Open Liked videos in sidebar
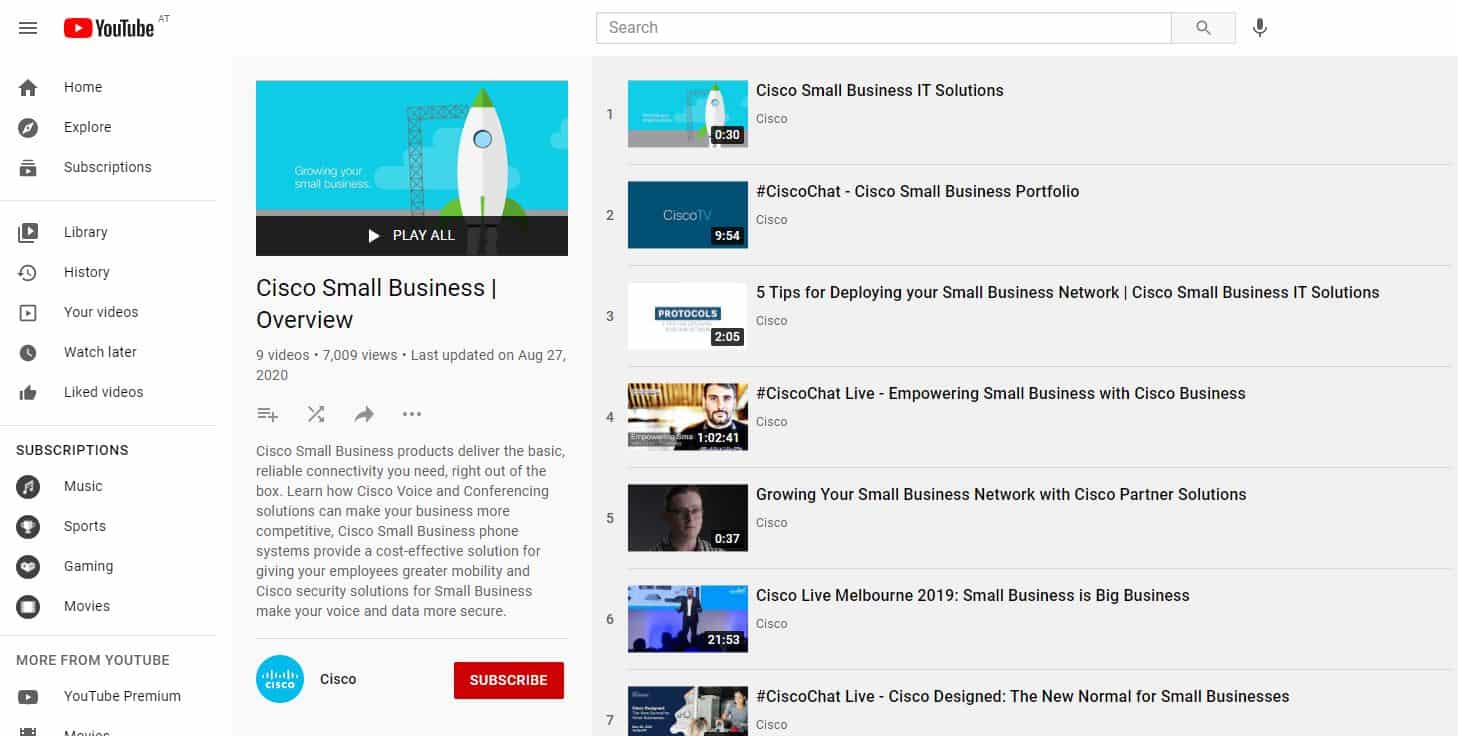1458x736 pixels. [104, 392]
